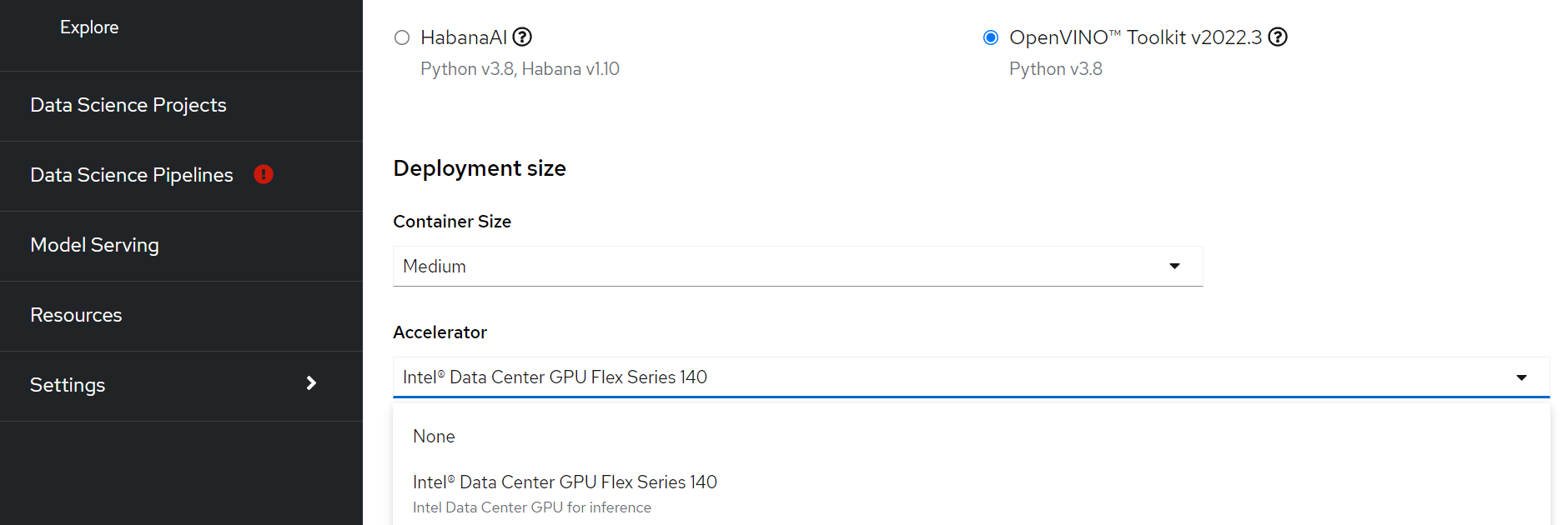Click the OpenVINO Toolkit help question-mark icon
The width and height of the screenshot is (1568, 525).
(x=1278, y=37)
